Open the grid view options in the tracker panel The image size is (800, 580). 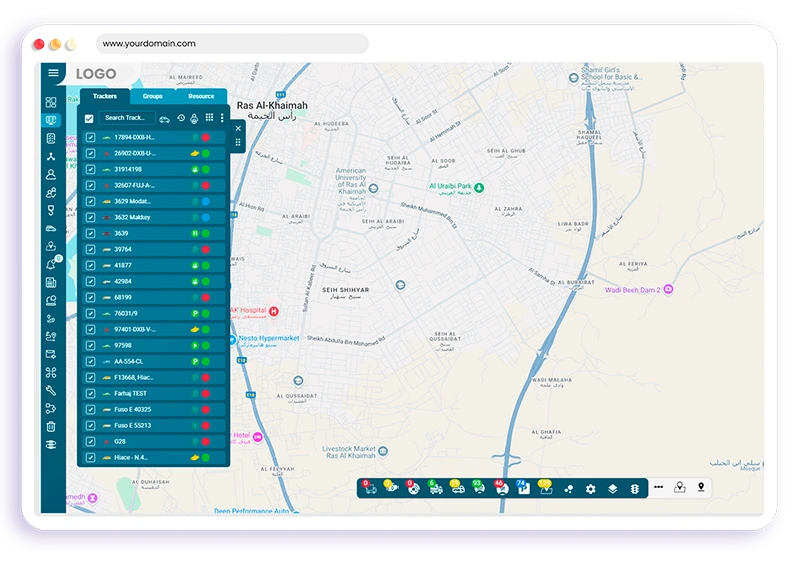pyautogui.click(x=209, y=118)
